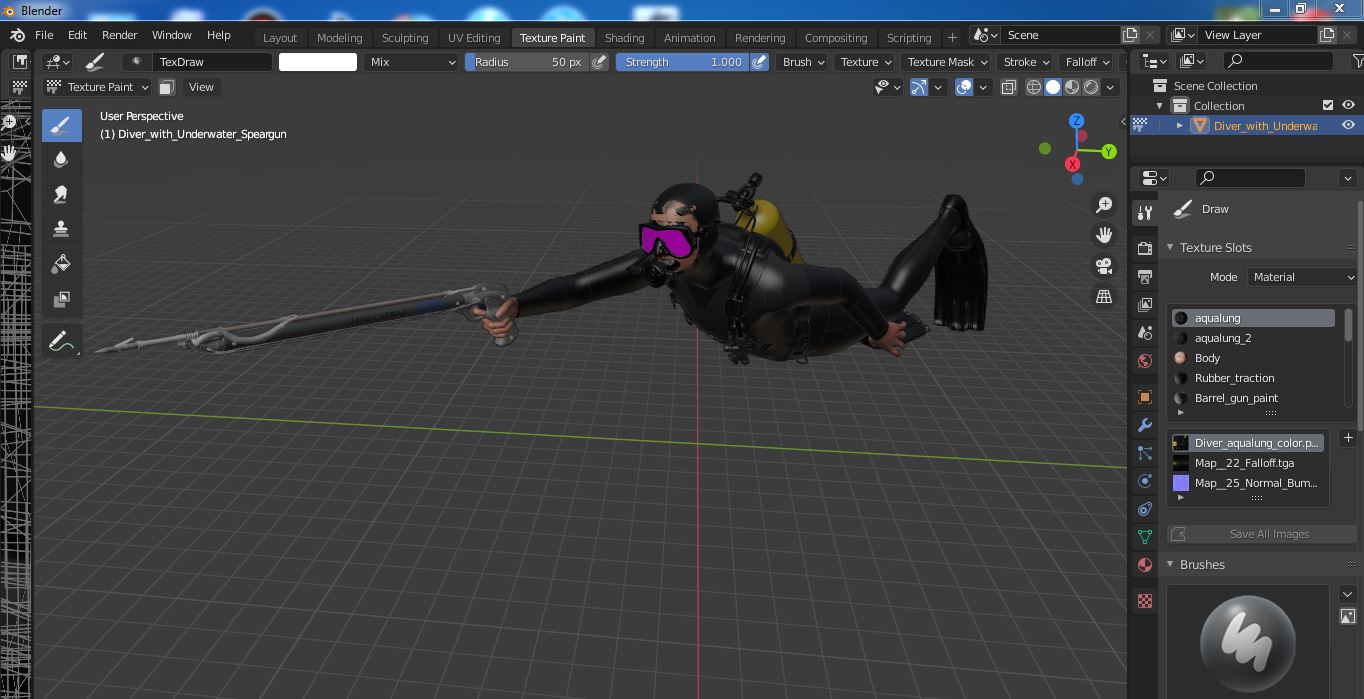
Task: Hide Diver_with_Underwa object in outliner
Action: tap(1348, 125)
